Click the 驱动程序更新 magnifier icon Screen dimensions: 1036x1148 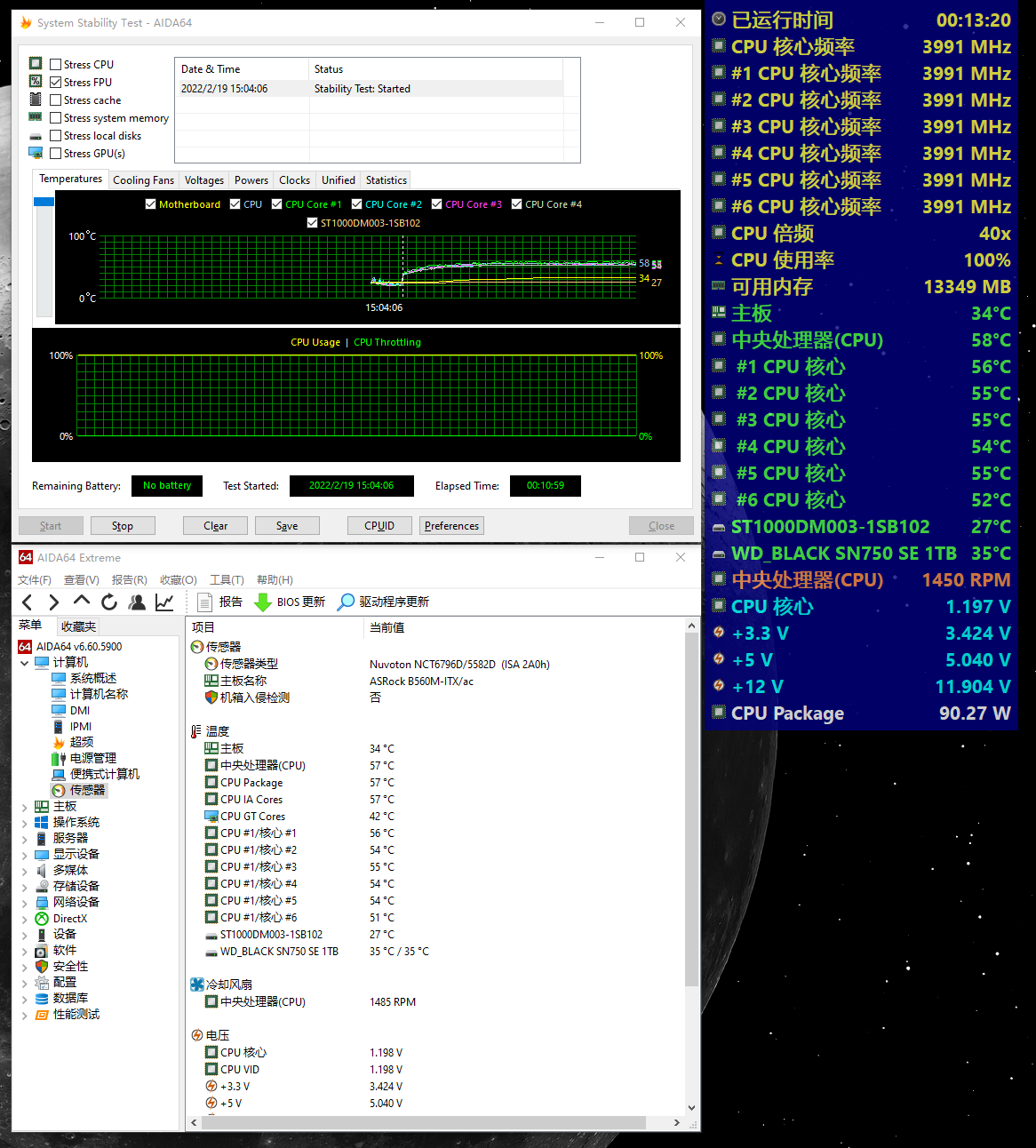[346, 602]
